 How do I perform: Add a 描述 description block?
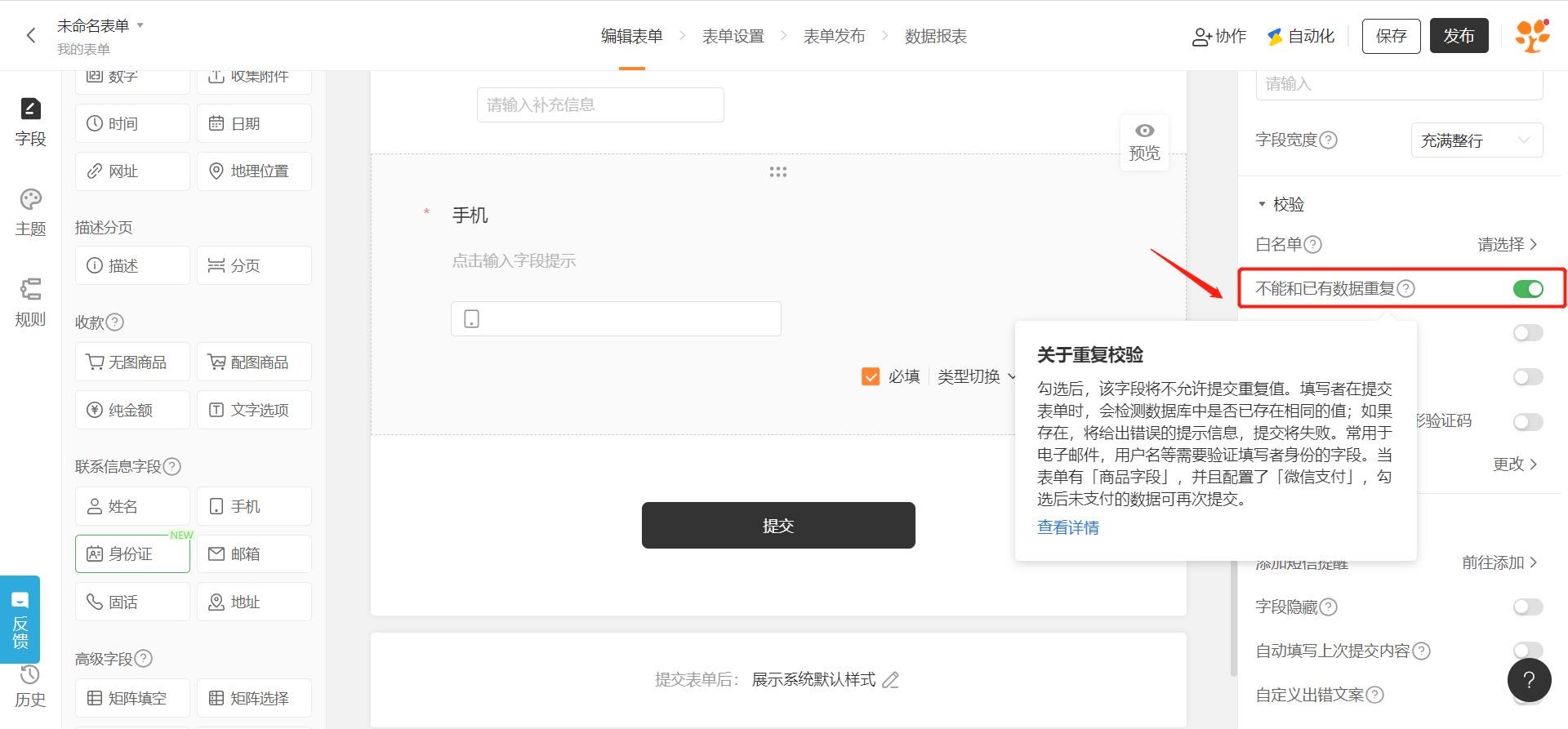point(132,265)
